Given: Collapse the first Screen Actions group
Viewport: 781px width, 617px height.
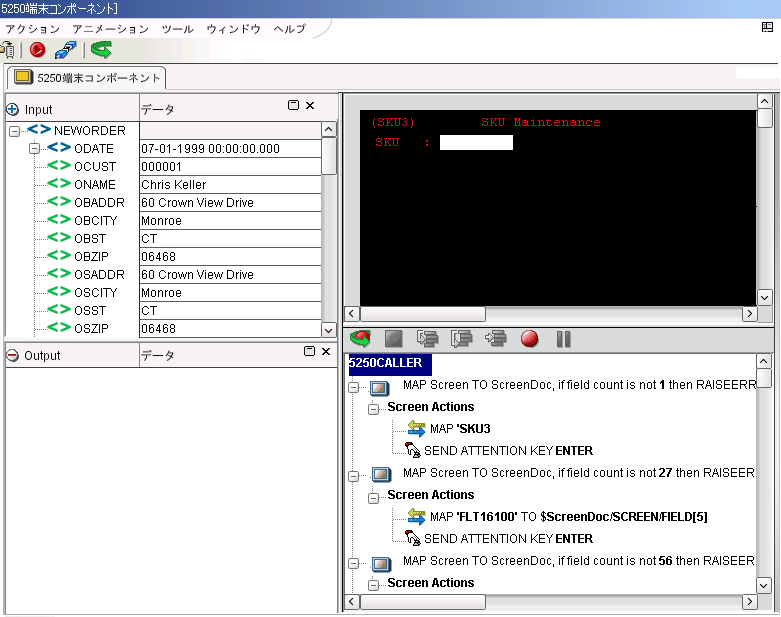Looking at the screenshot, I should click(373, 409).
